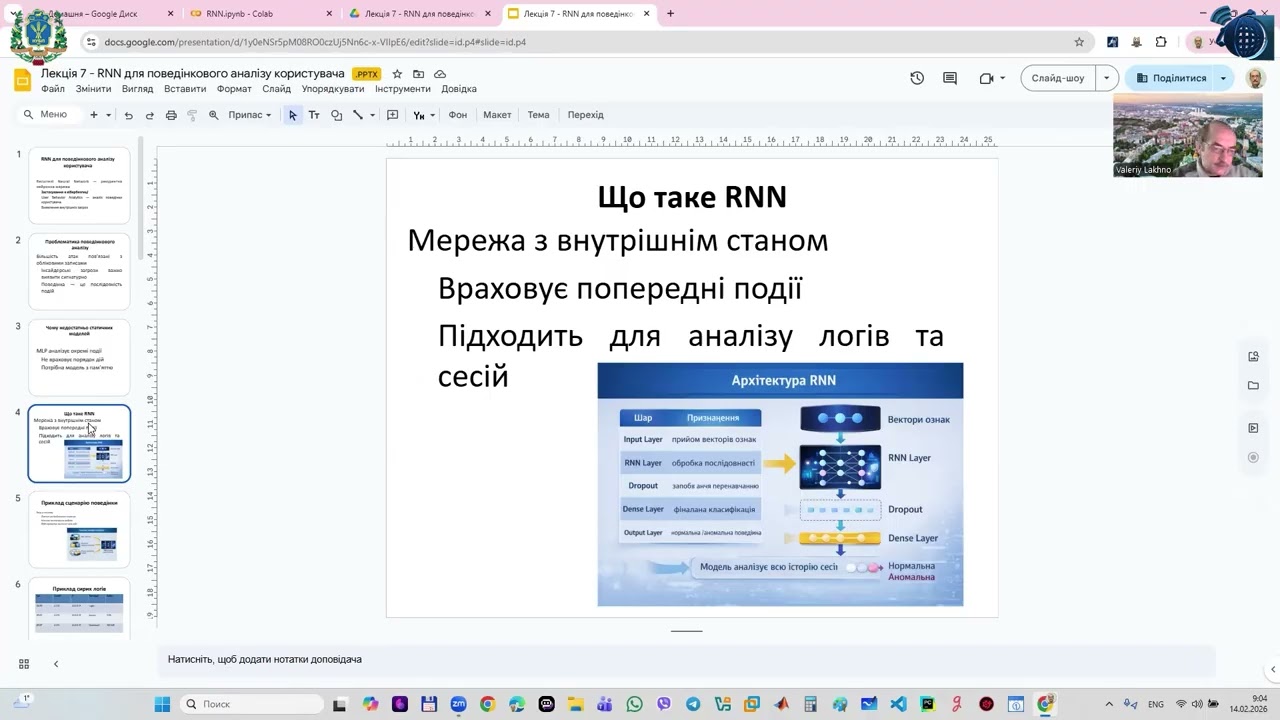Click the Поділитися share button
The height and width of the screenshot is (720, 1280).
click(1170, 78)
